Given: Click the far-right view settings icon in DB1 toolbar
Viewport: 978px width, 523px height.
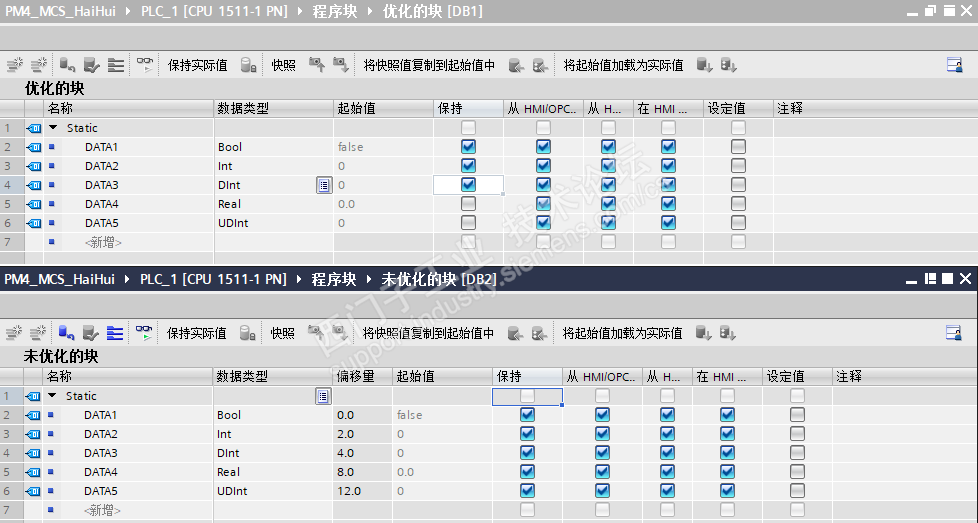Looking at the screenshot, I should click(x=954, y=64).
